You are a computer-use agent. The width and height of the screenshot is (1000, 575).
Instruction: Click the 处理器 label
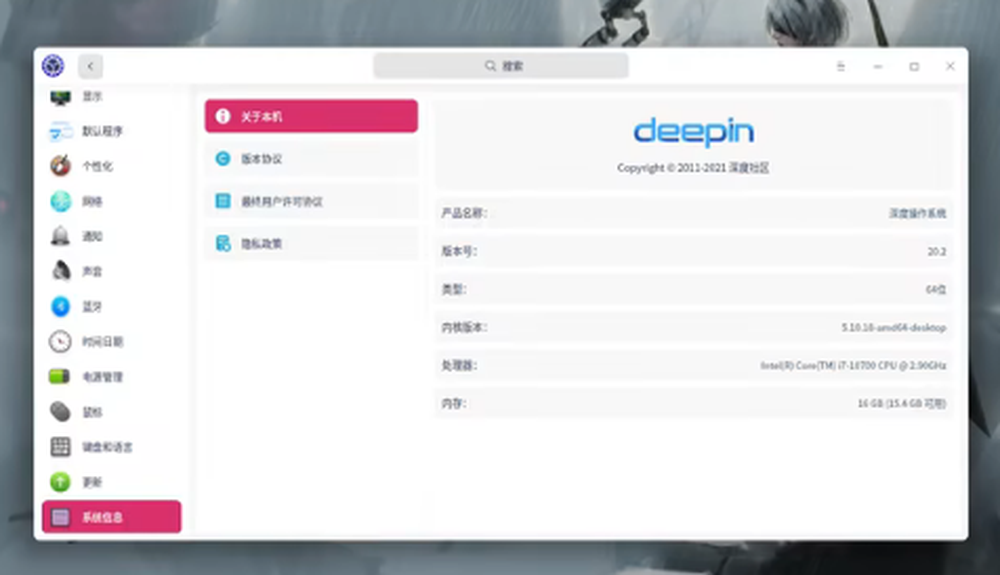[459, 365]
